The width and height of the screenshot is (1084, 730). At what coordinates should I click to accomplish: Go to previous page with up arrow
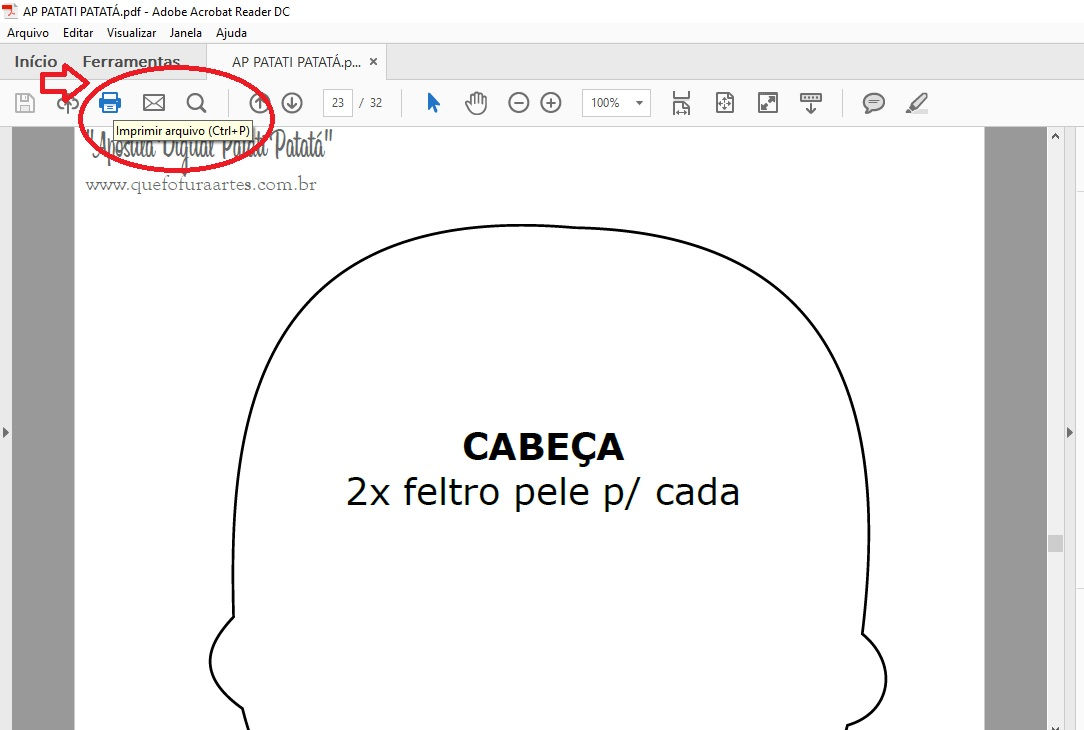pyautogui.click(x=257, y=102)
